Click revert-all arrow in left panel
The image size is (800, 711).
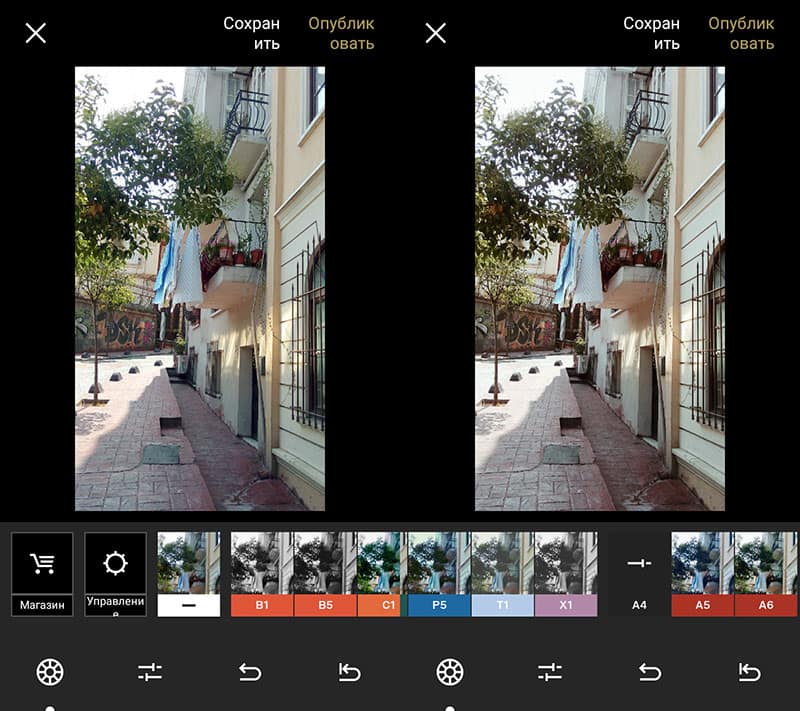(x=349, y=672)
